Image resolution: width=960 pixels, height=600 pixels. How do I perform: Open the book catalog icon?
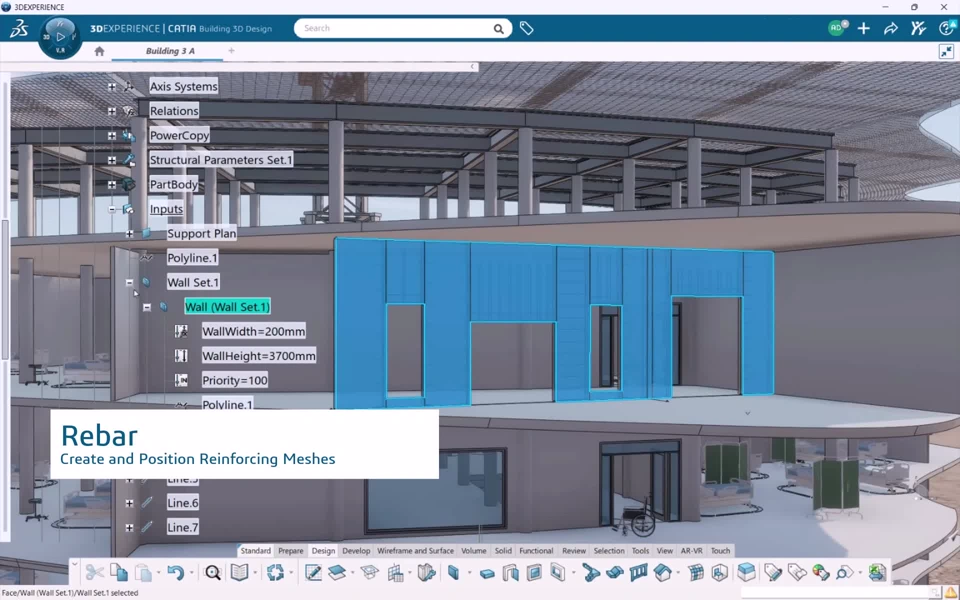239,572
